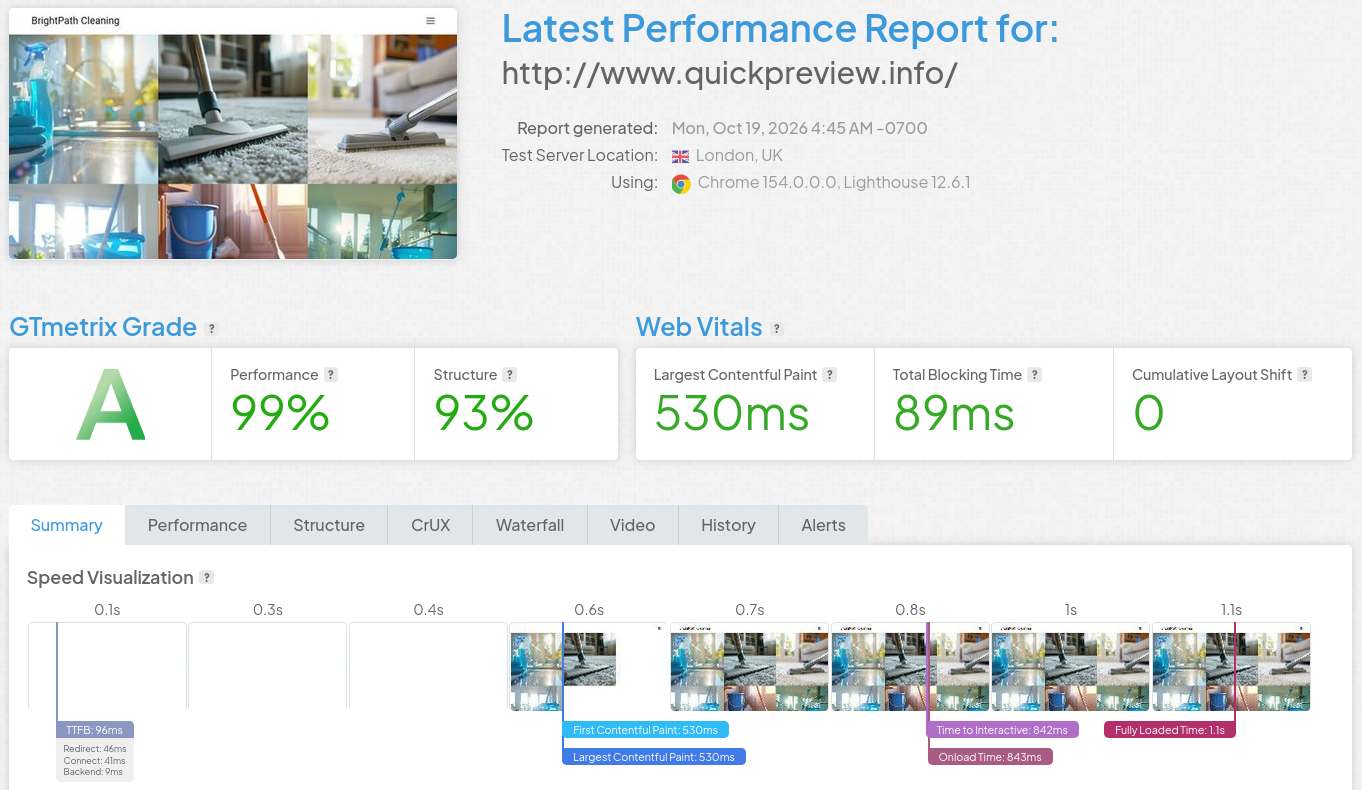Screen dimensions: 1362x790
Task: Select the 0.7s filmstrip frame
Action: tap(750, 667)
